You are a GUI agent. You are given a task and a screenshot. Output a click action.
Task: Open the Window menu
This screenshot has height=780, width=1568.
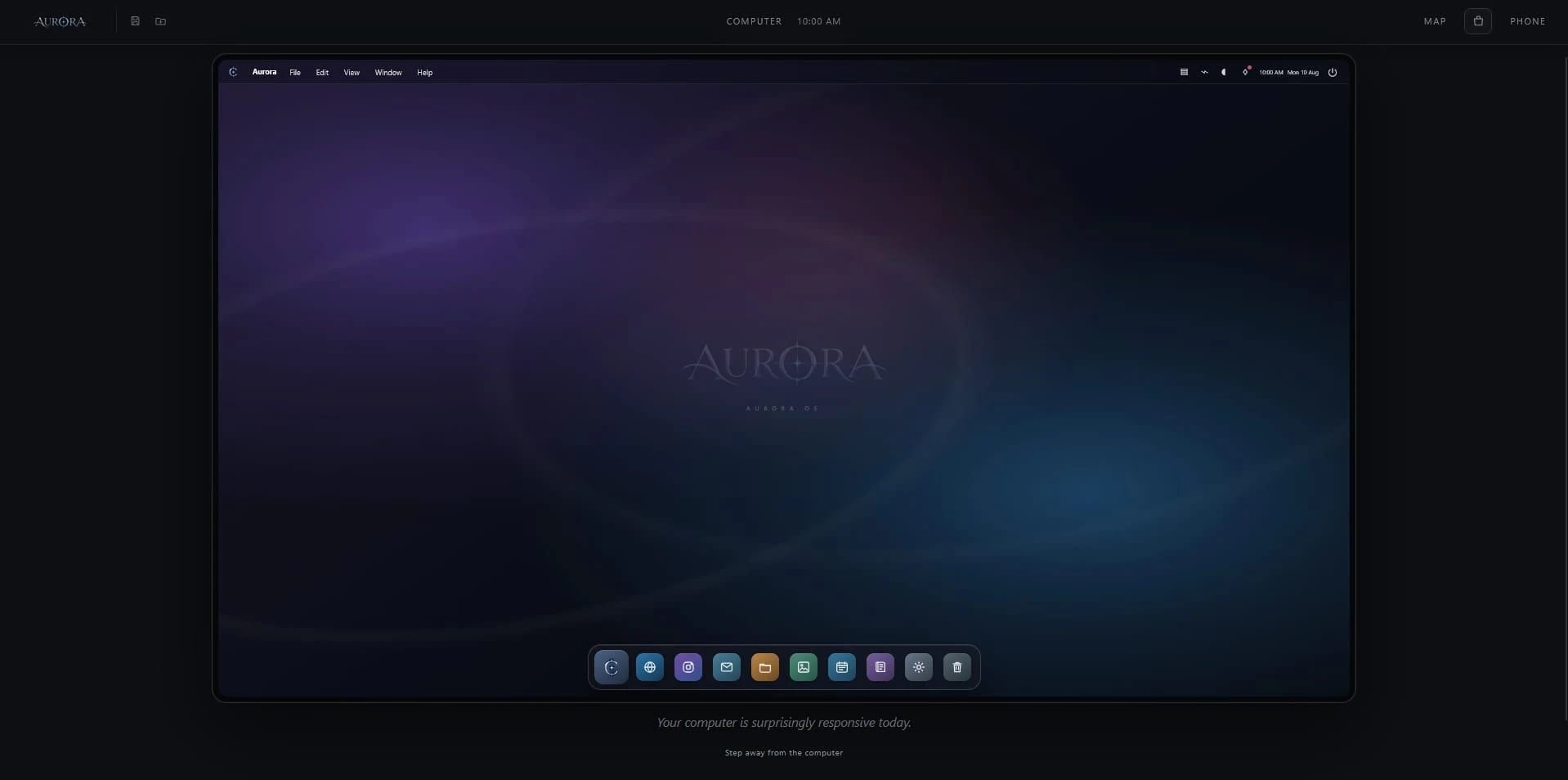388,73
